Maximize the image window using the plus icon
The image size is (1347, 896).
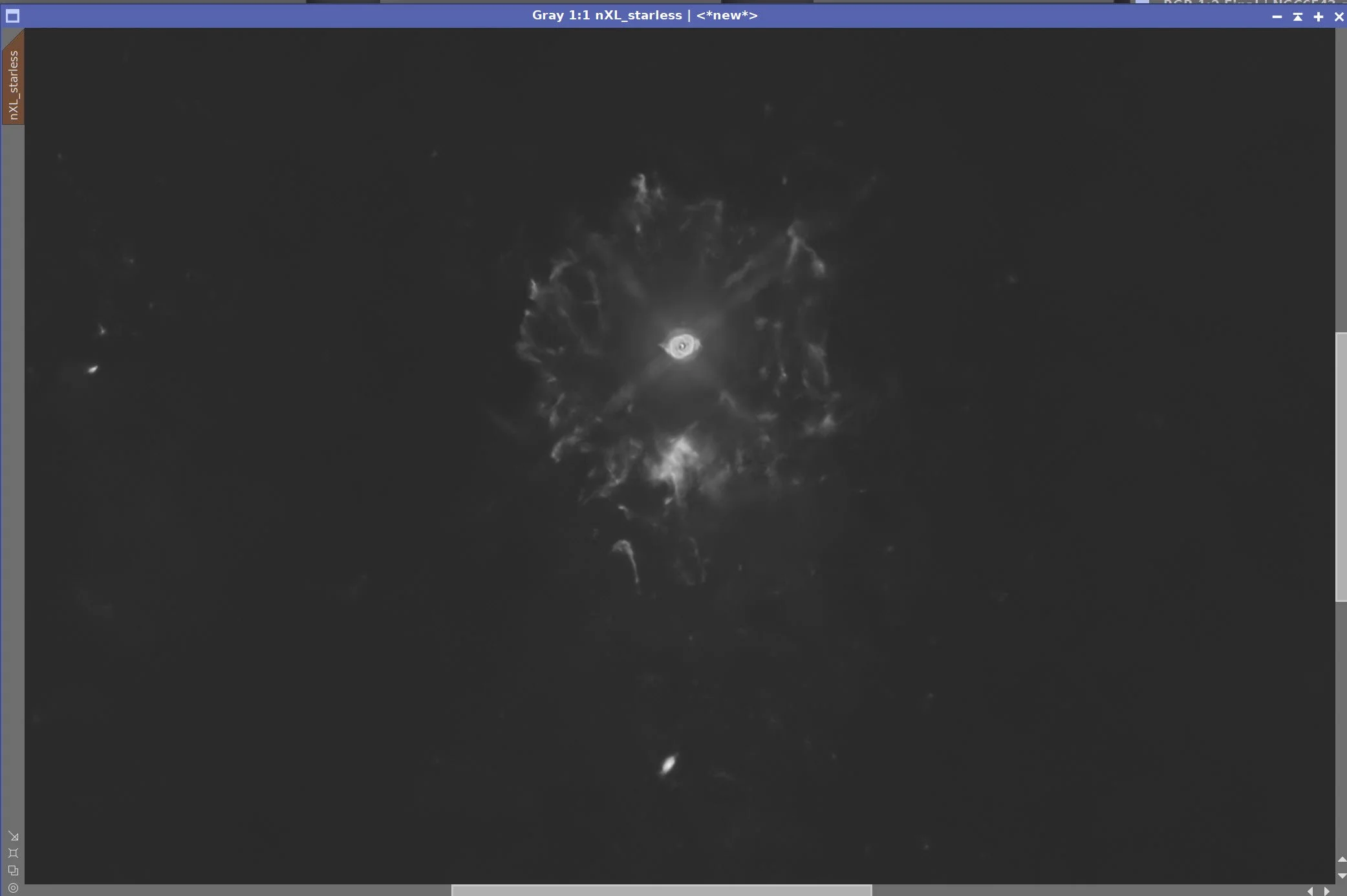[1318, 17]
